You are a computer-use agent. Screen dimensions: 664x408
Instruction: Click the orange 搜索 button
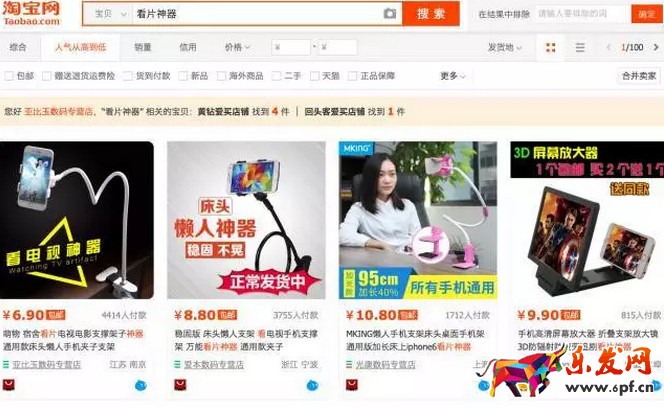[x=431, y=14]
